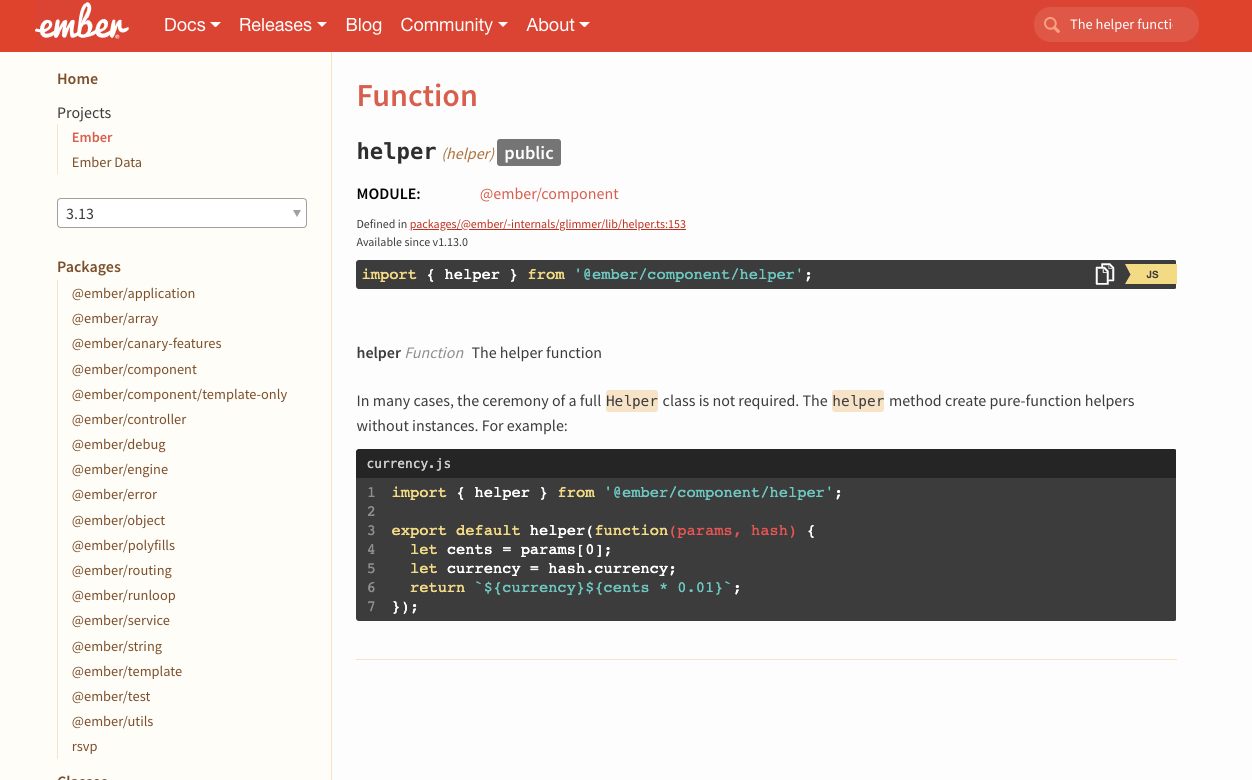
Task: Open the @ember/application package
Action: tap(133, 293)
